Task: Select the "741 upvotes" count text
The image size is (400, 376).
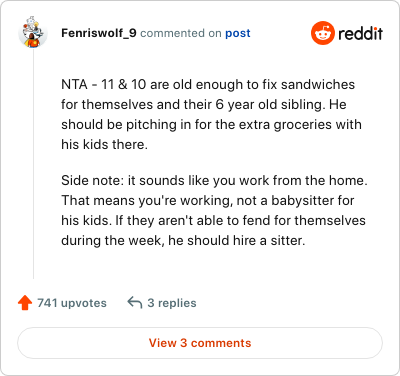Action: pos(72,303)
